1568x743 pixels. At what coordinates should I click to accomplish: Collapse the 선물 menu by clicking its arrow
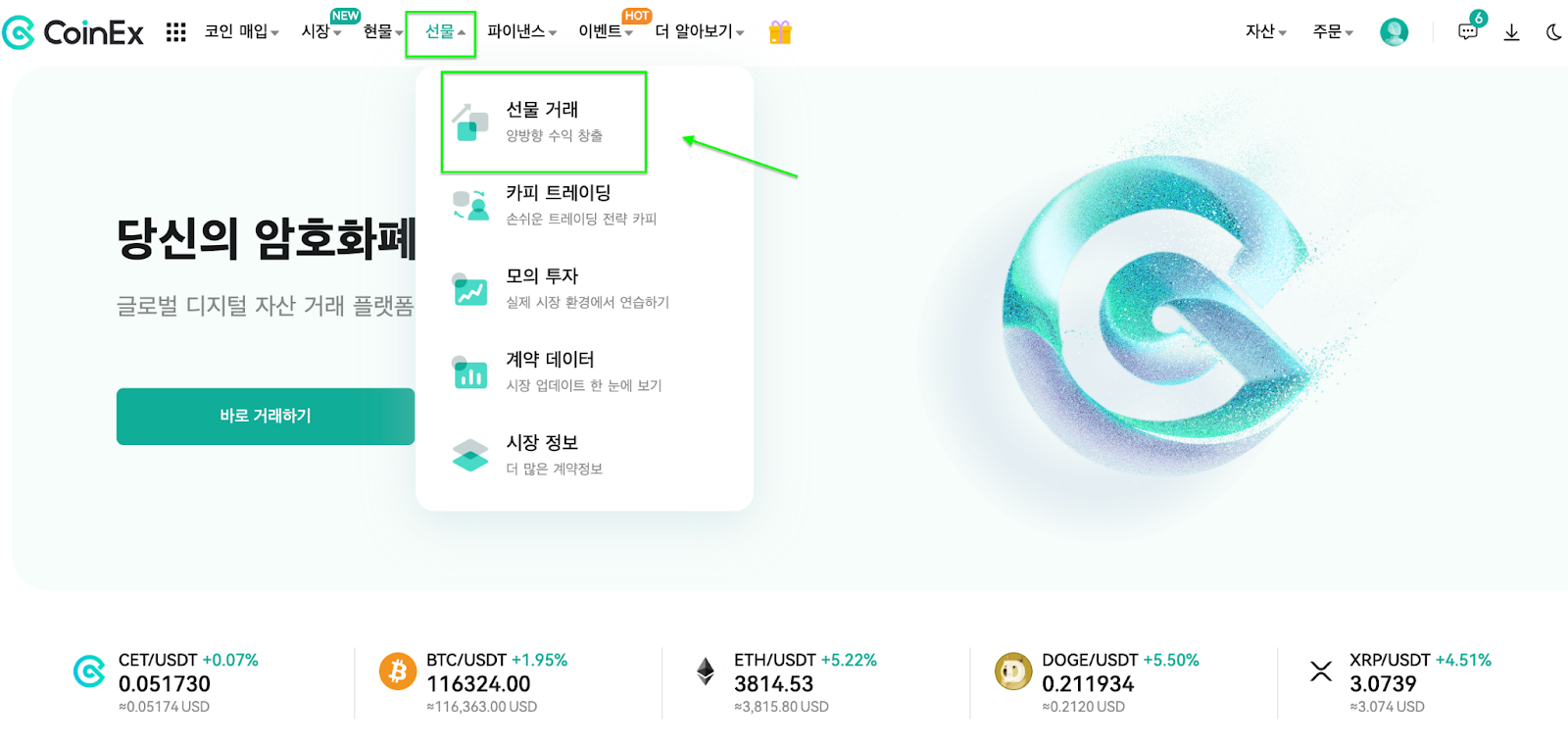click(x=462, y=32)
